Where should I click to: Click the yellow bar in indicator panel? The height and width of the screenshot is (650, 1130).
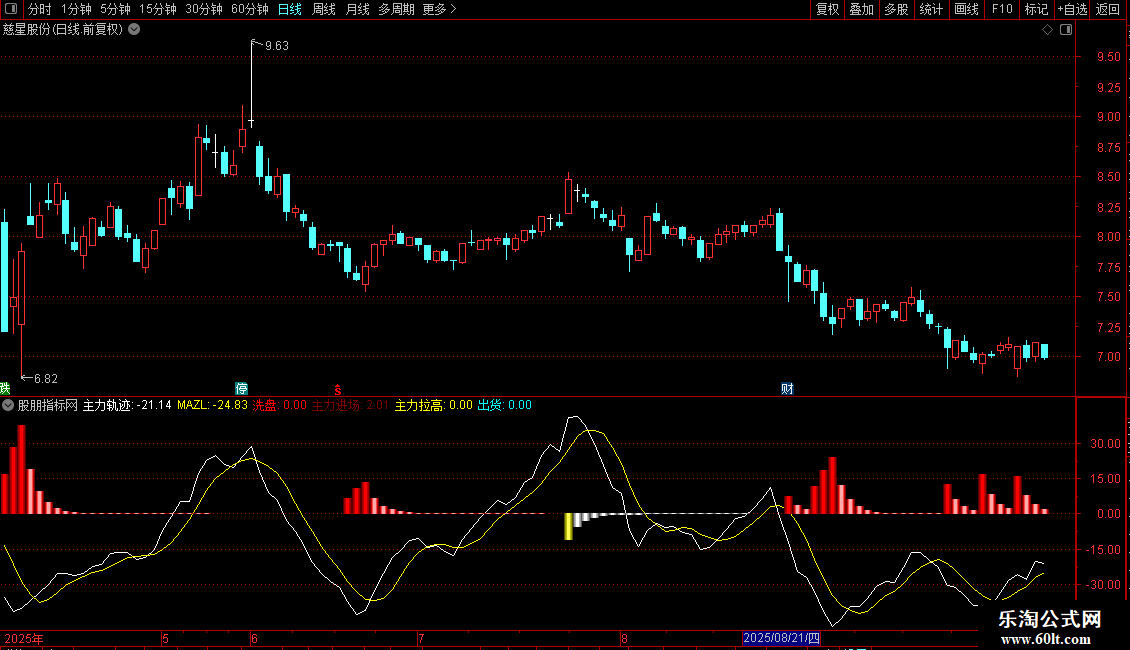pos(568,526)
